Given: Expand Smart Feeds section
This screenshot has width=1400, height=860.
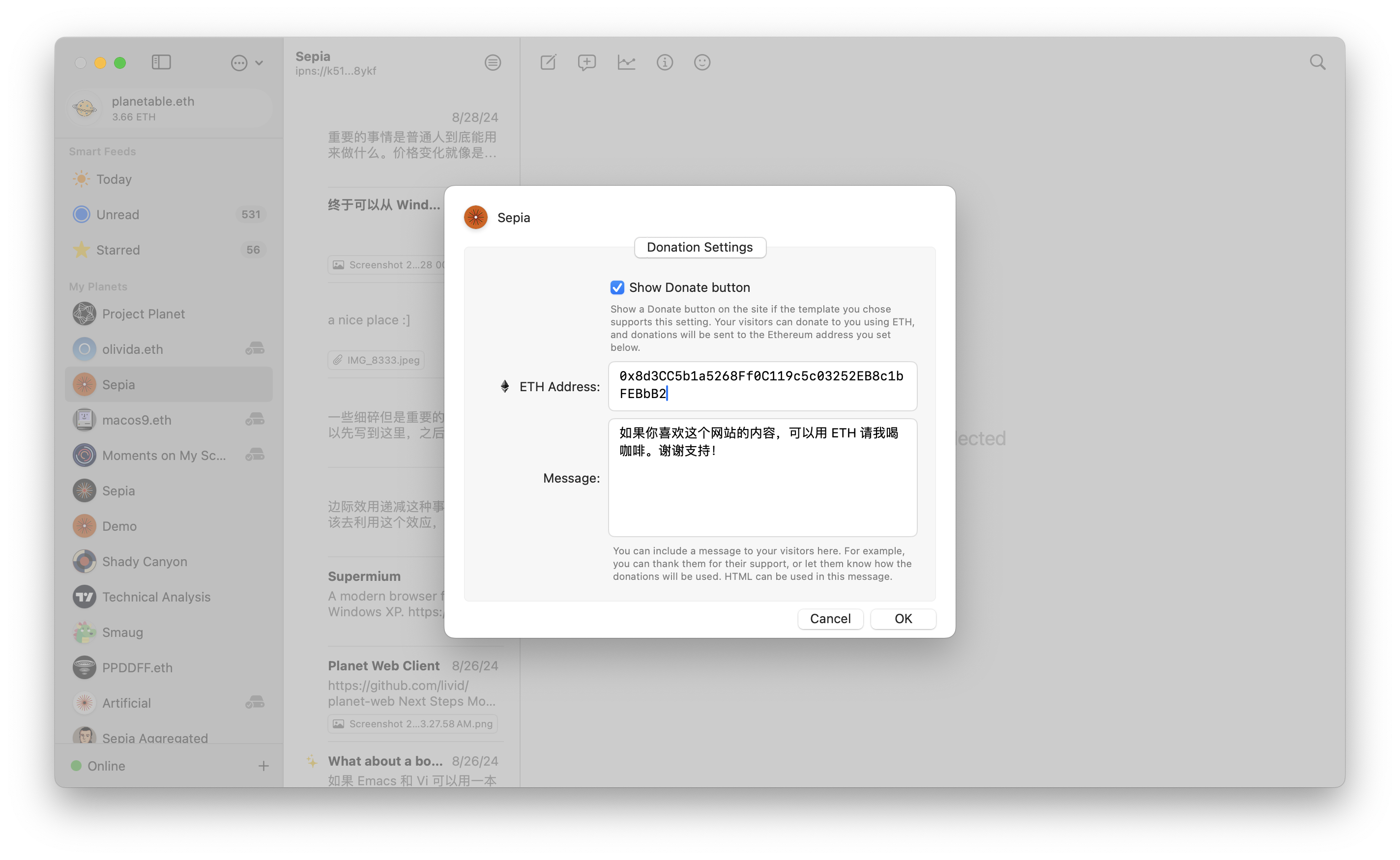Looking at the screenshot, I should click(x=100, y=151).
